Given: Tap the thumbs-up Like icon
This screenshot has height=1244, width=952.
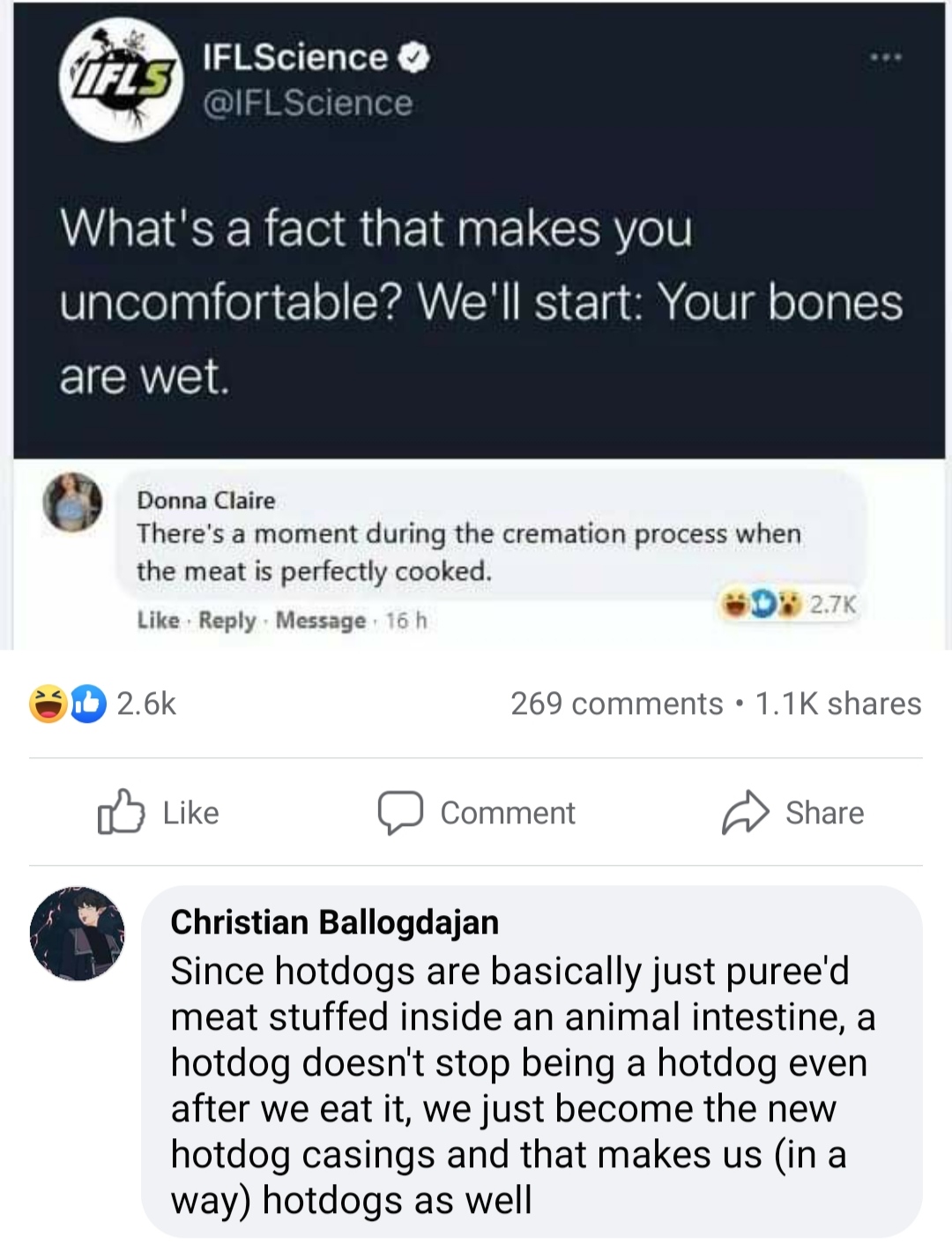Looking at the screenshot, I should (121, 812).
